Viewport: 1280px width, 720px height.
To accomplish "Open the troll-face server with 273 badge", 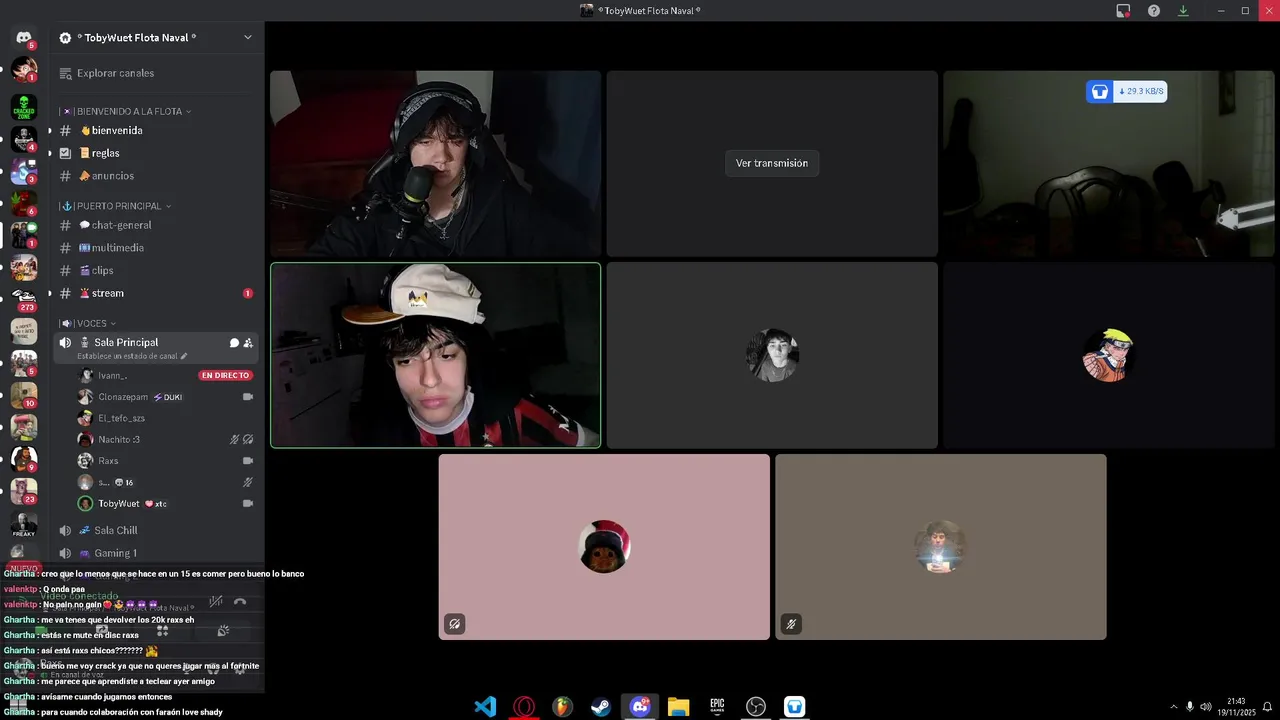I will [24, 298].
